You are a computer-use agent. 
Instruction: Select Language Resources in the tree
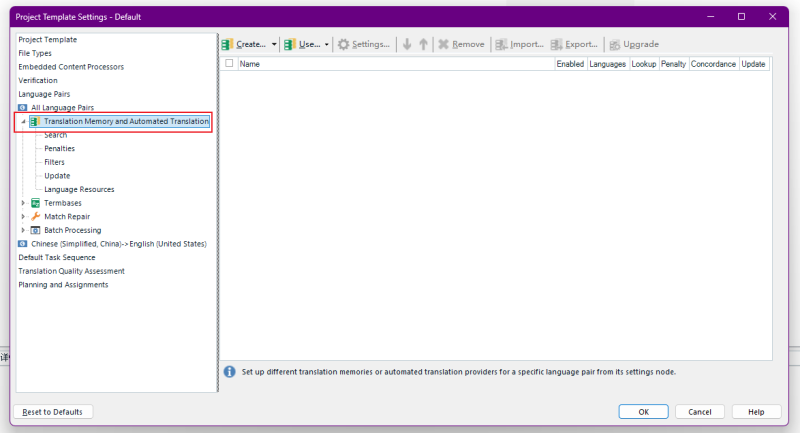coord(79,189)
